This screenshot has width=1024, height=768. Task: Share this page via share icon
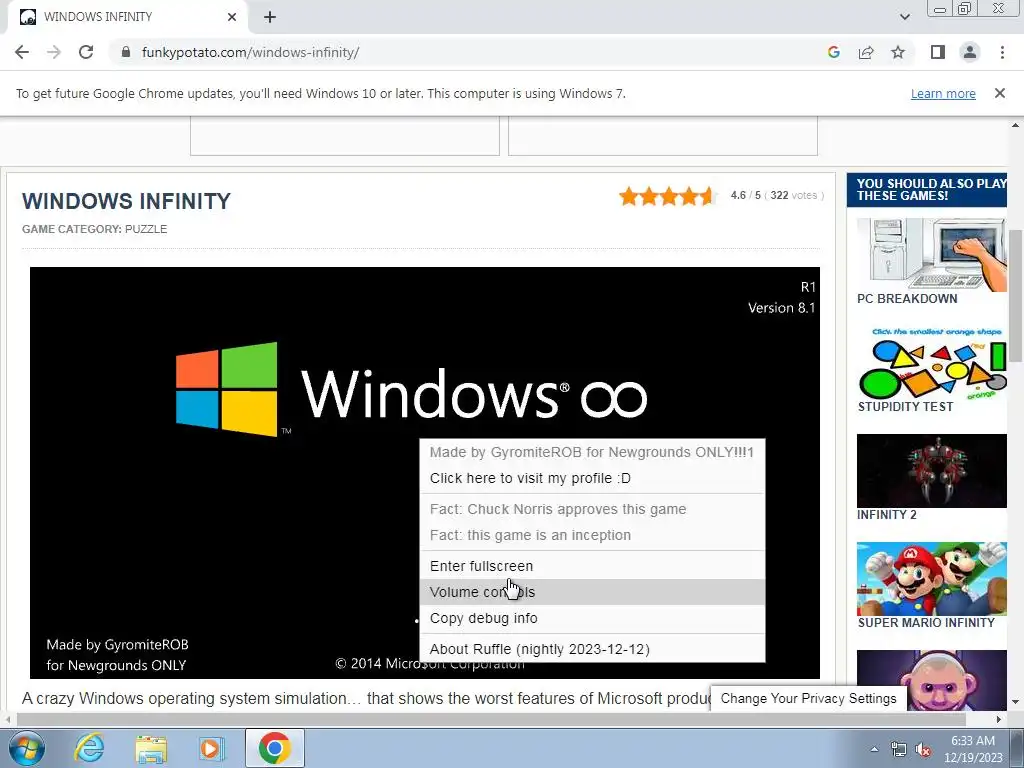[x=866, y=52]
